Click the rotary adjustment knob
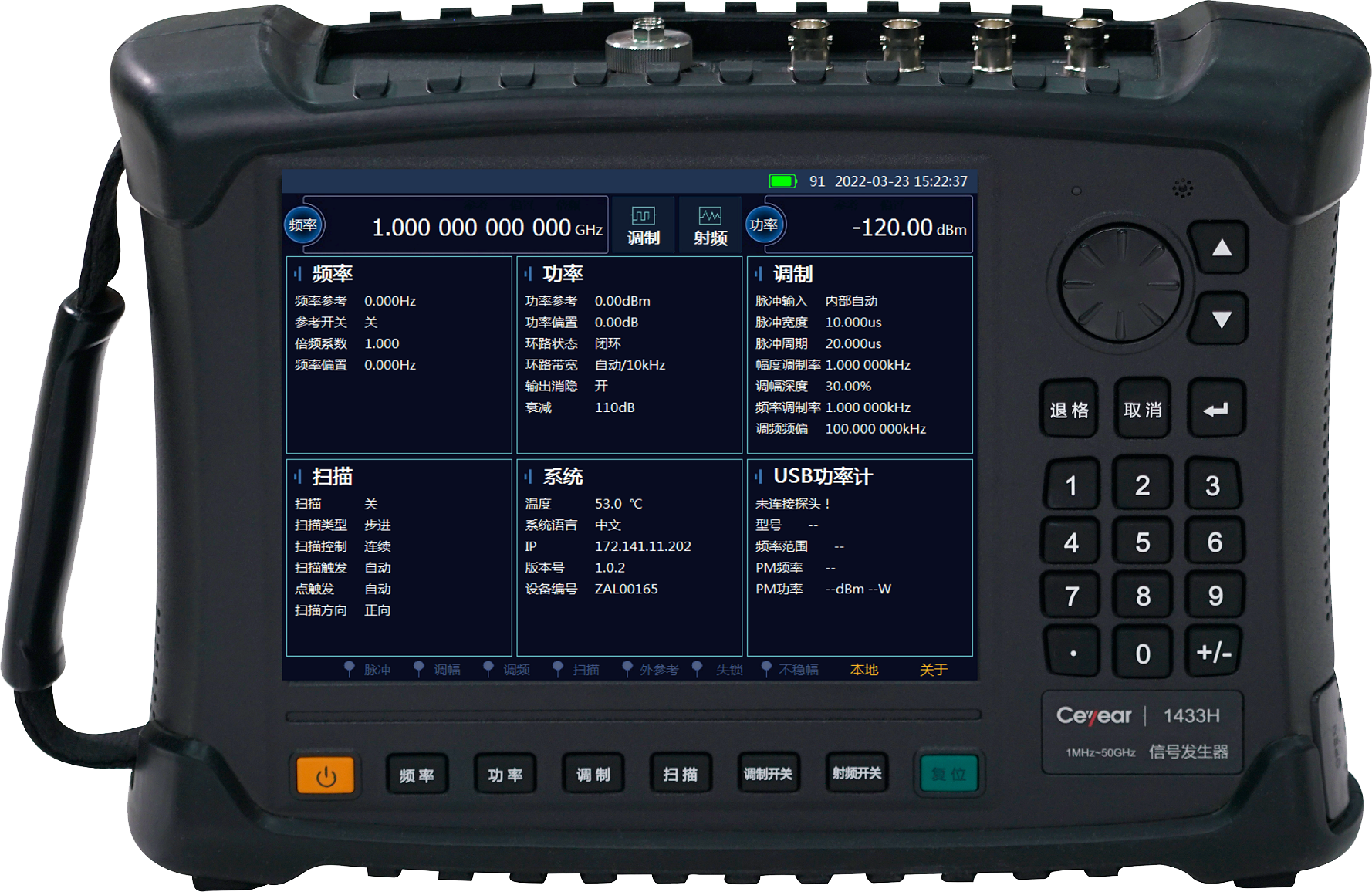 (1120, 284)
